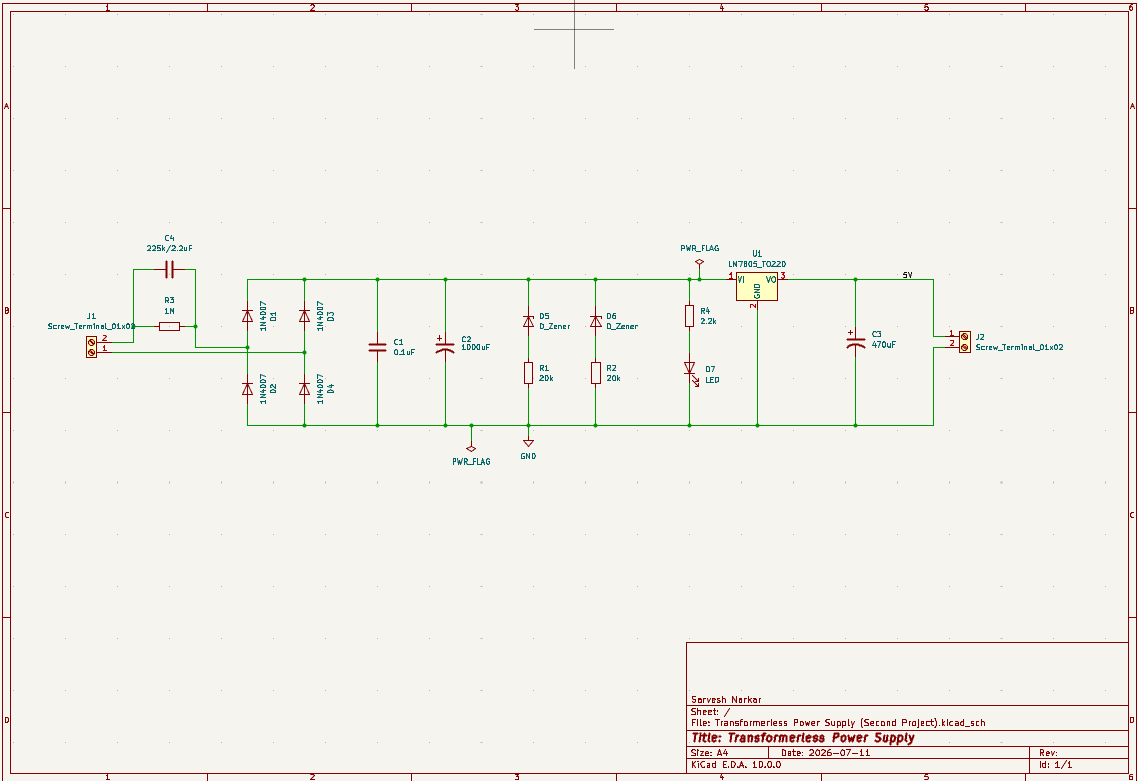Click 'Sarvesh Narkar' in the title block

coord(727,700)
